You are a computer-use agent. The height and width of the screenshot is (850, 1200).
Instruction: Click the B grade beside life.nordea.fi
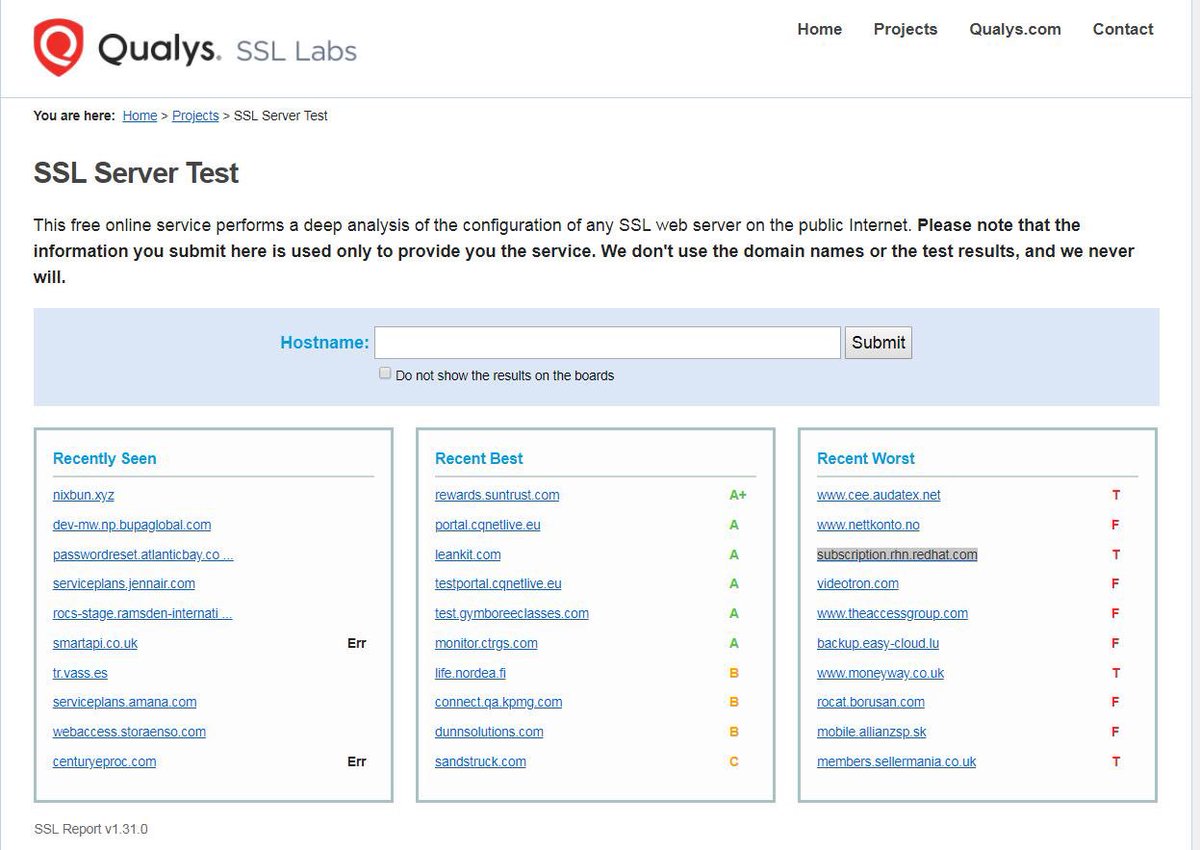pos(734,673)
